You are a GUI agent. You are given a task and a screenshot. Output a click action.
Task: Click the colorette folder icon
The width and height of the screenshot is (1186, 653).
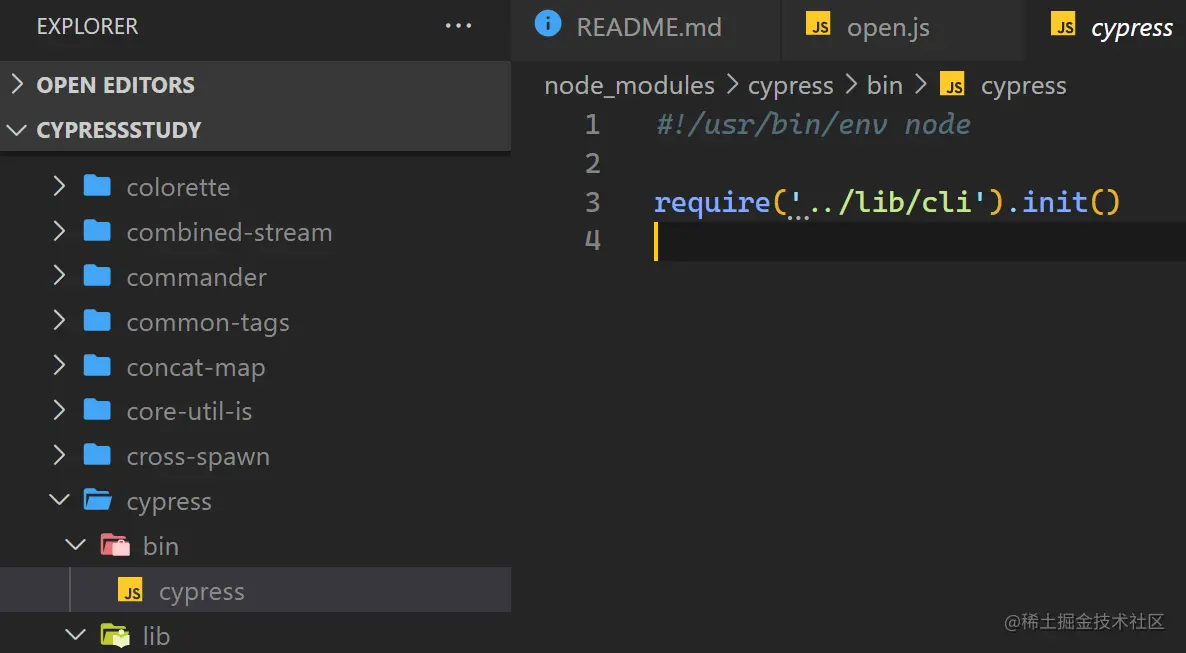[97, 186]
